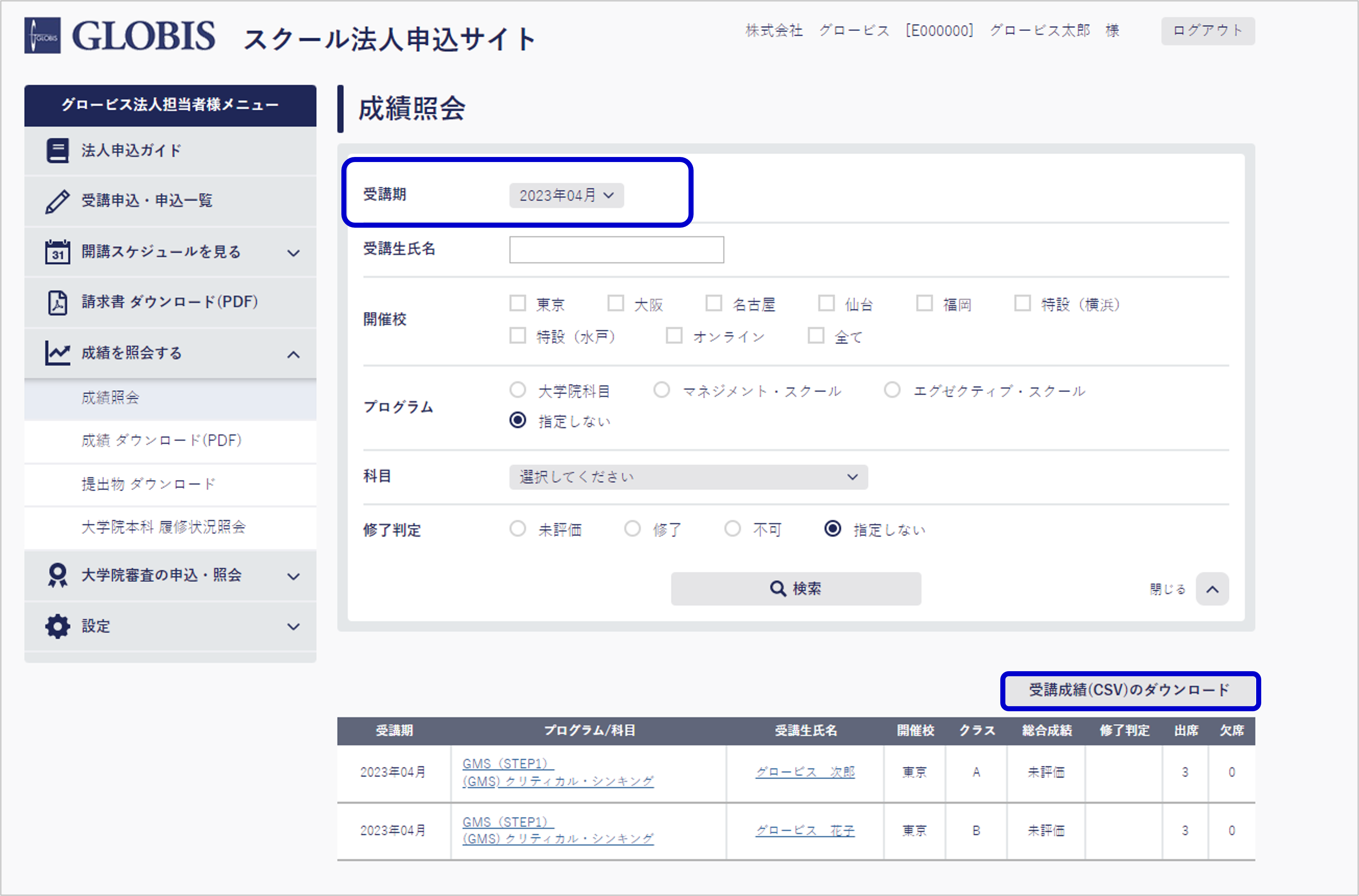
Task: Click the award ribbon icon for 大学院審査
Action: (57, 576)
